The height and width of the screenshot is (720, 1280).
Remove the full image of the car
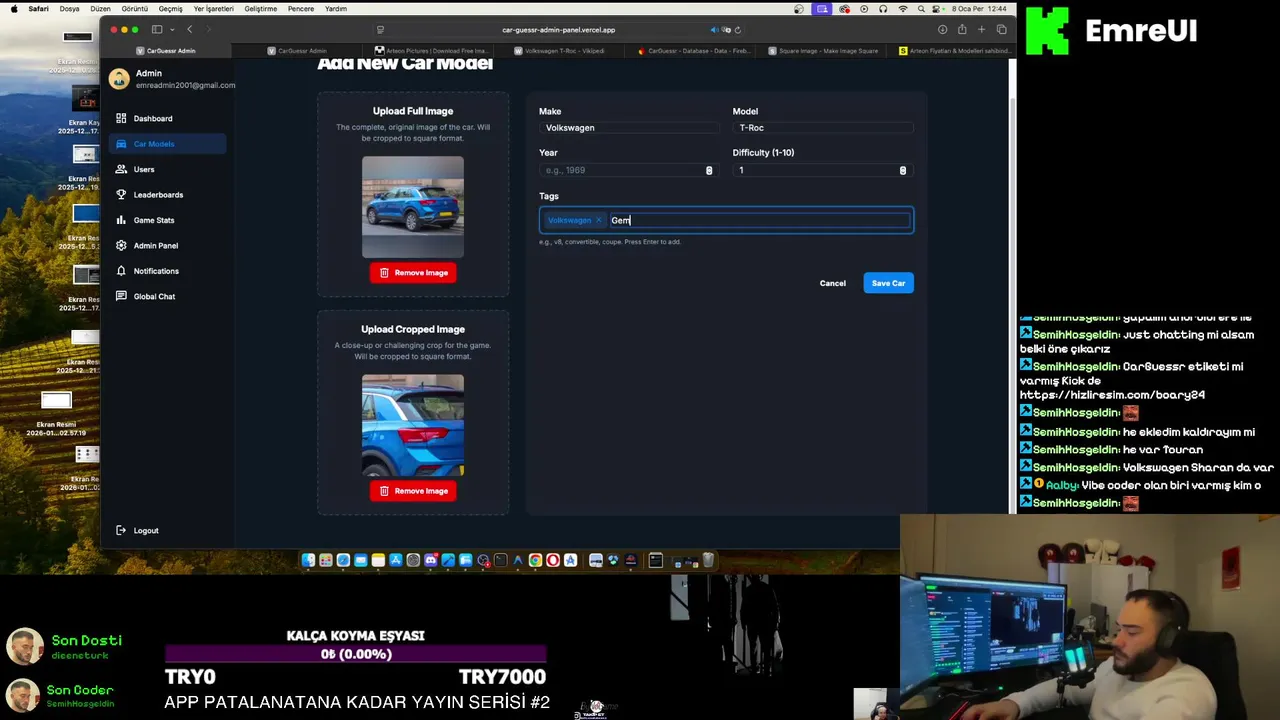tap(413, 272)
